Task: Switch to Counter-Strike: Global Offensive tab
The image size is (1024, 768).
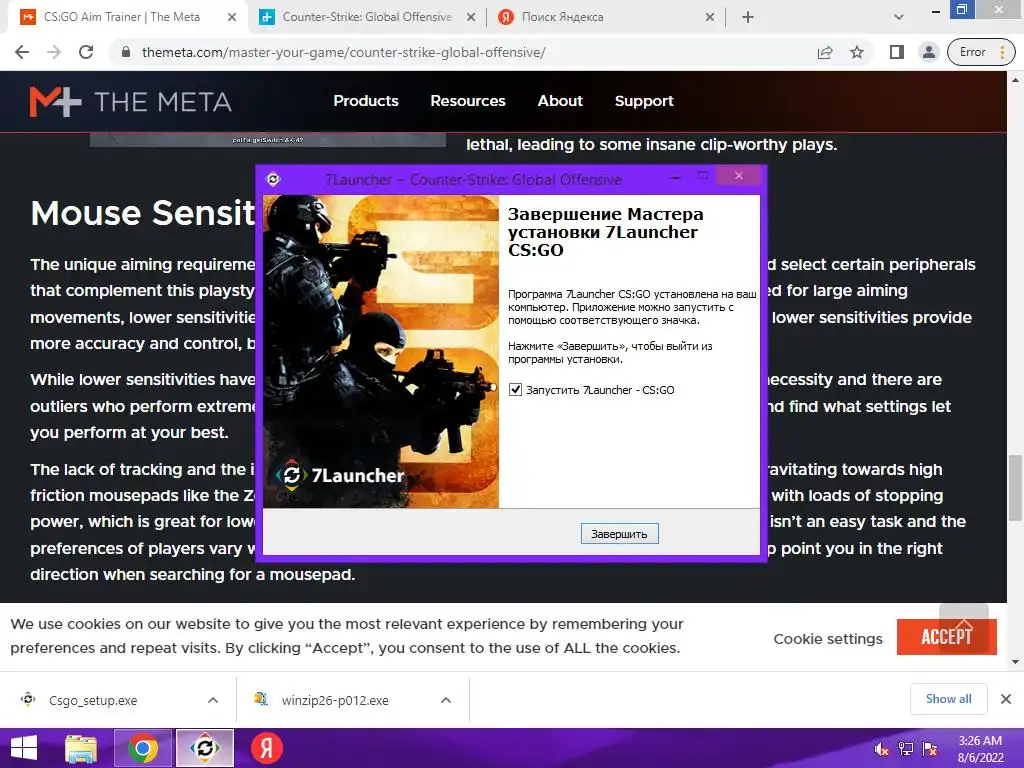Action: [x=367, y=17]
